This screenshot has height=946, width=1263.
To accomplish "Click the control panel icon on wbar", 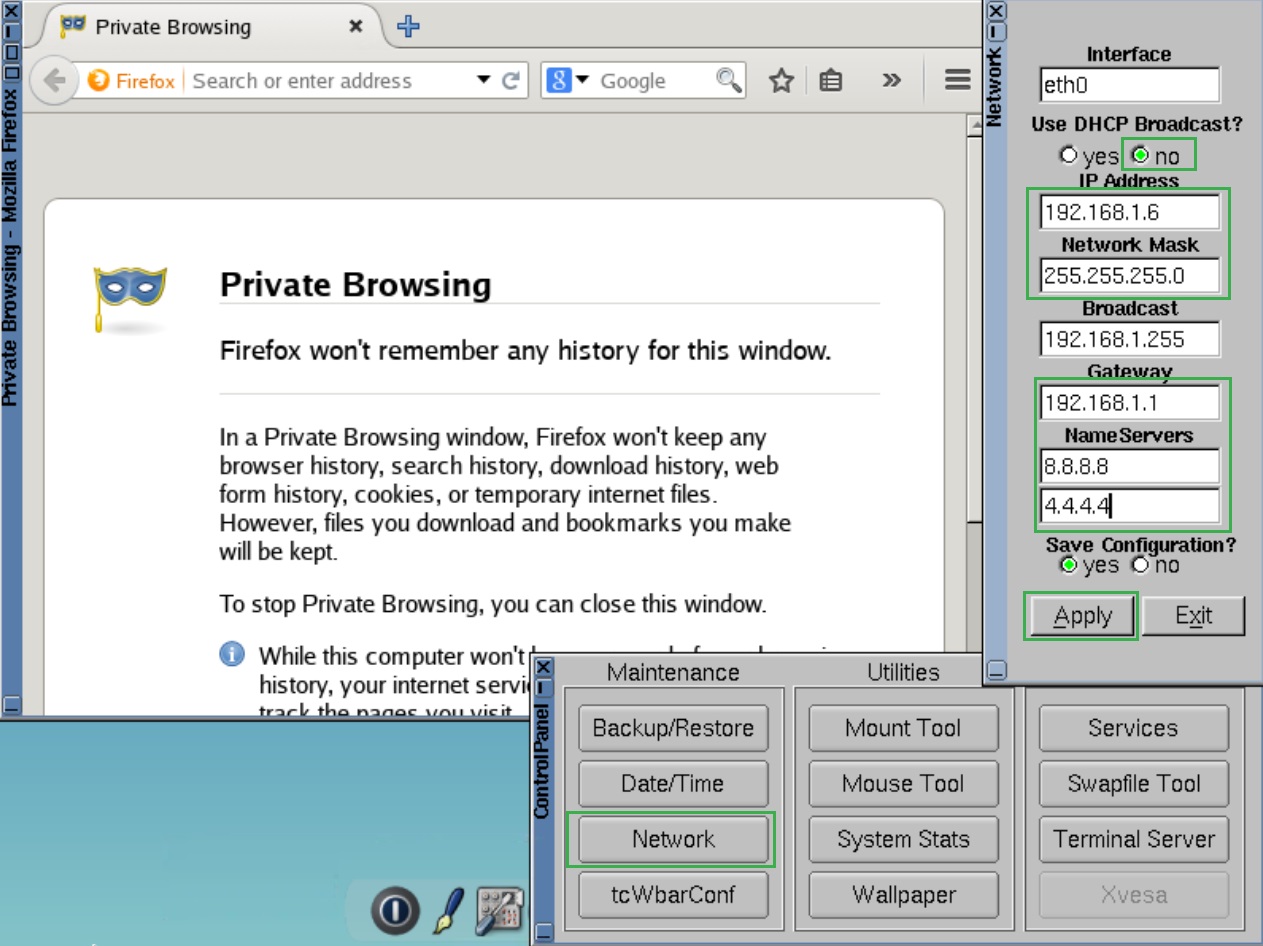I will tap(500, 911).
